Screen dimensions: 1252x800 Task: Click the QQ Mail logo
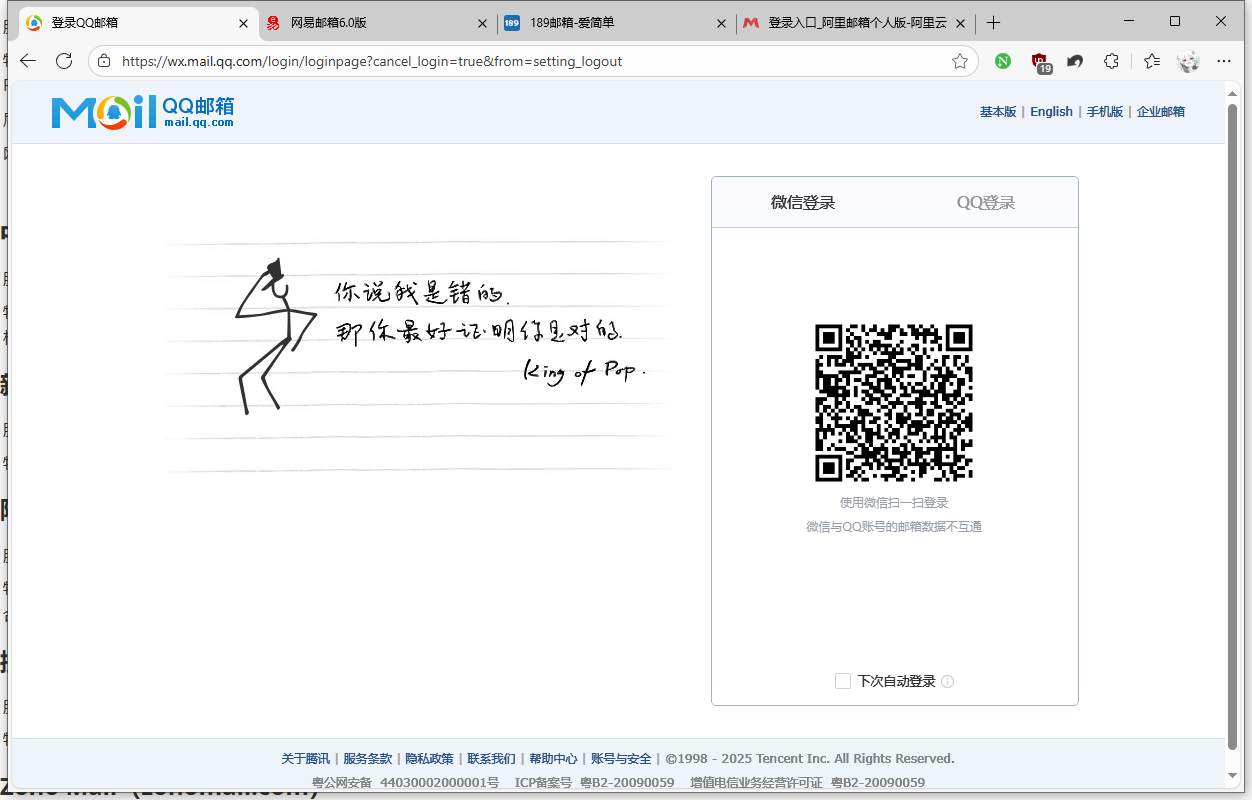click(142, 112)
